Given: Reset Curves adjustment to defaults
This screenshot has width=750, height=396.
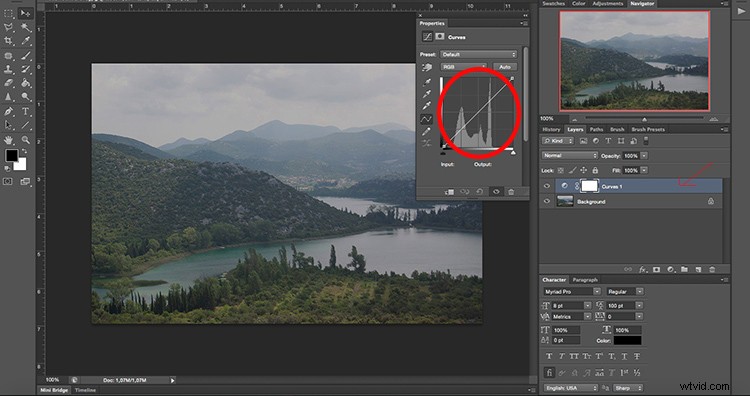Looking at the screenshot, I should pos(480,192).
